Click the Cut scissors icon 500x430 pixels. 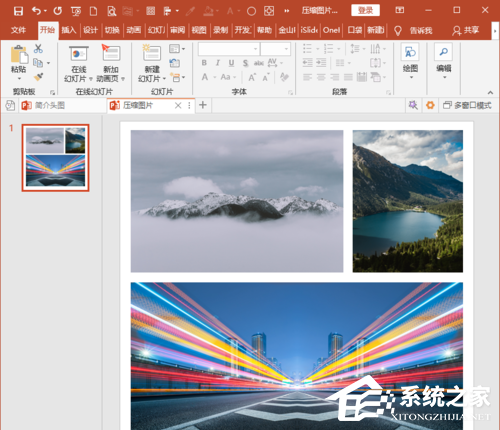[x=38, y=49]
